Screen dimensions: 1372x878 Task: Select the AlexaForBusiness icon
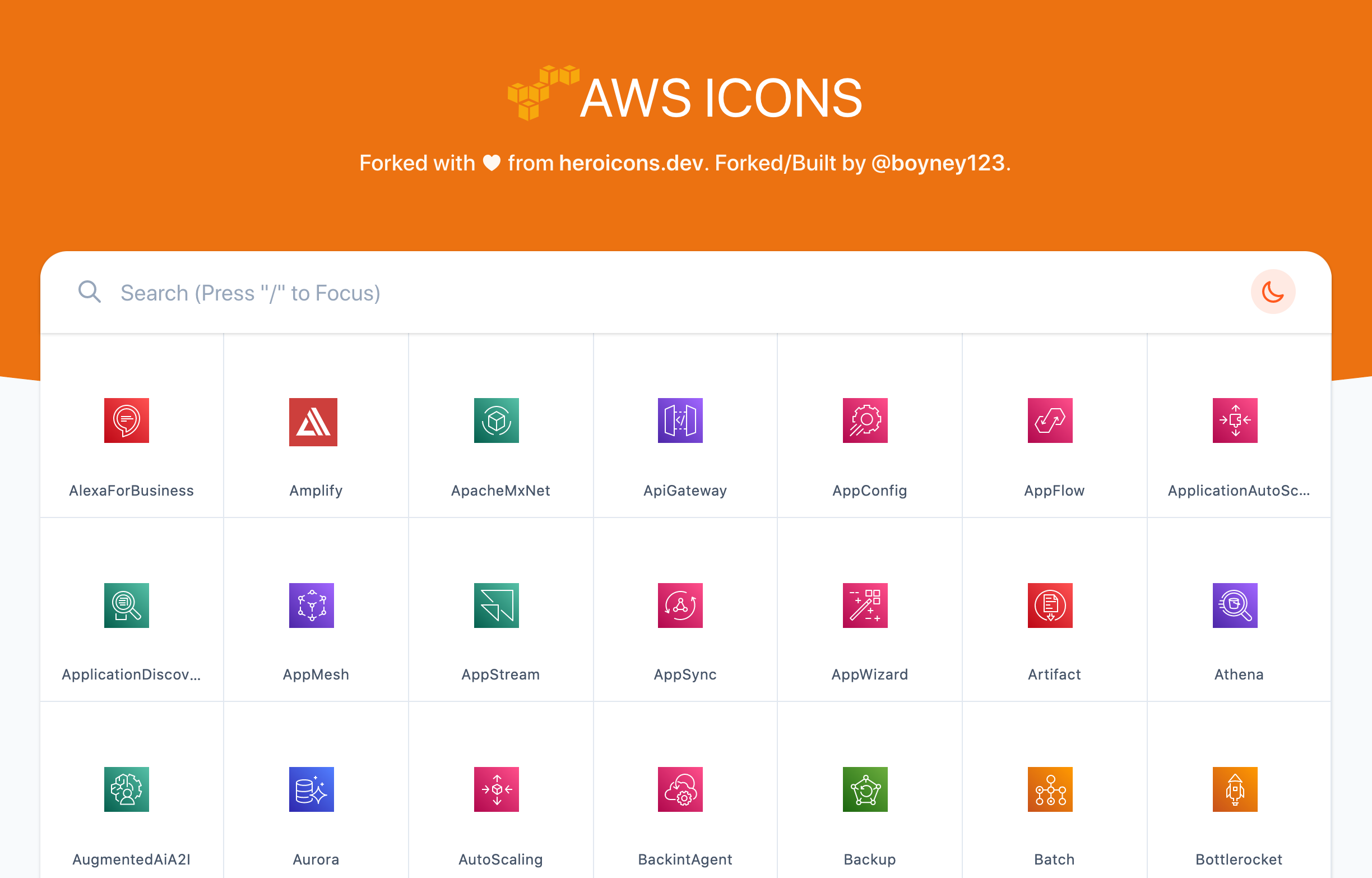127,420
